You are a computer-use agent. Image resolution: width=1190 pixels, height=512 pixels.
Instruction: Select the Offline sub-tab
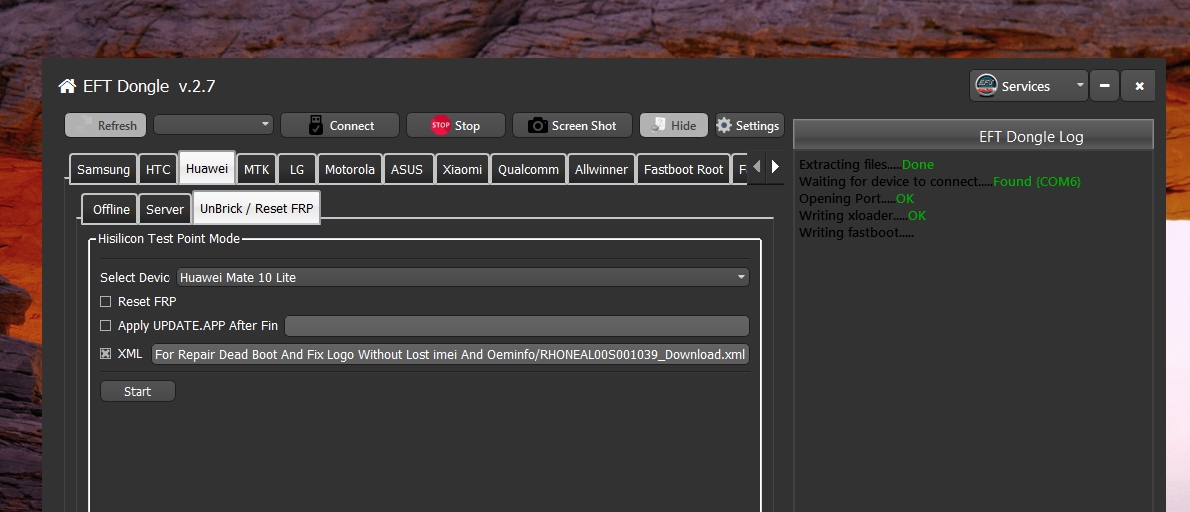pyautogui.click(x=111, y=209)
